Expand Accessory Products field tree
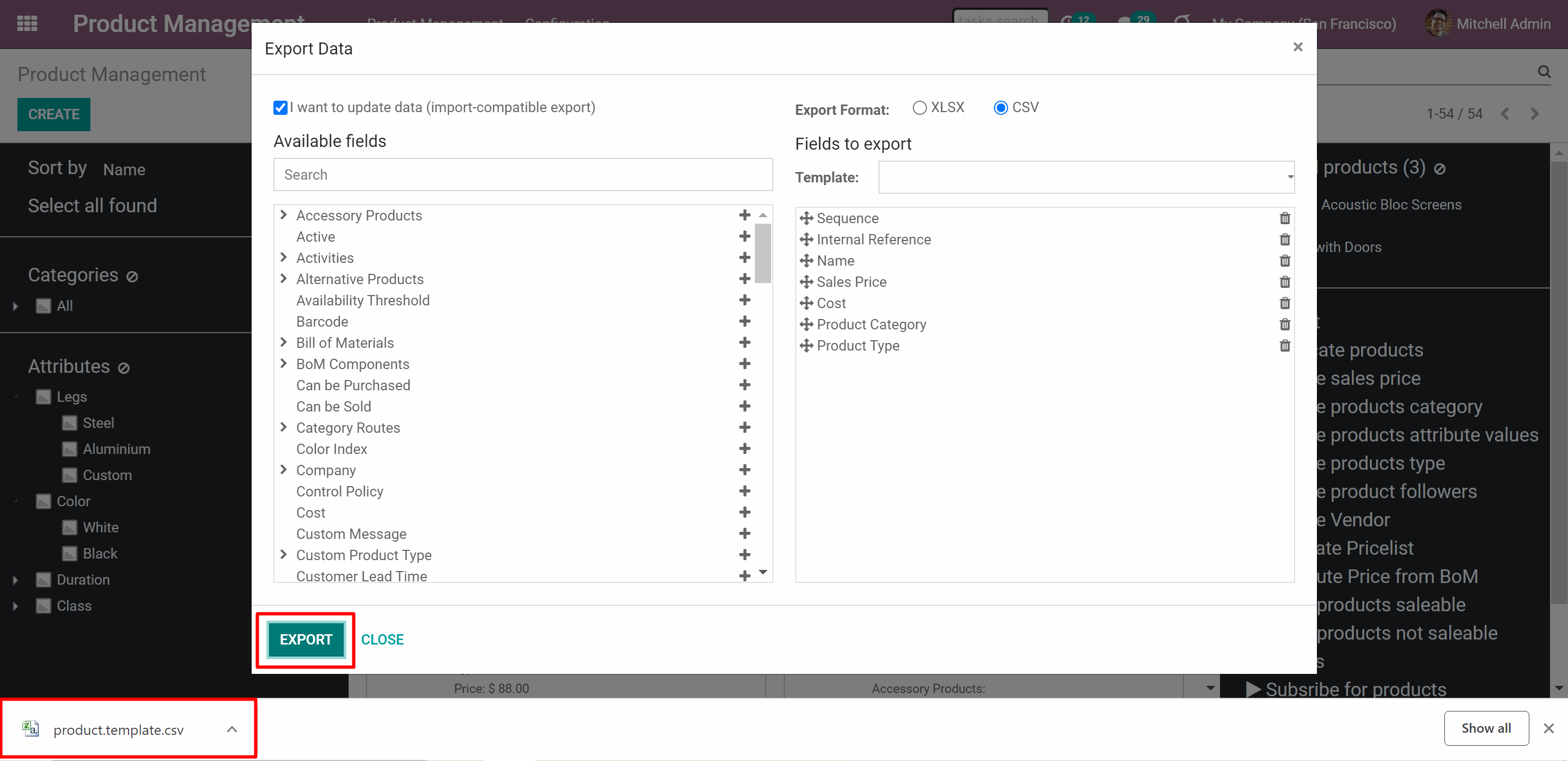This screenshot has width=1568, height=761. (x=284, y=216)
